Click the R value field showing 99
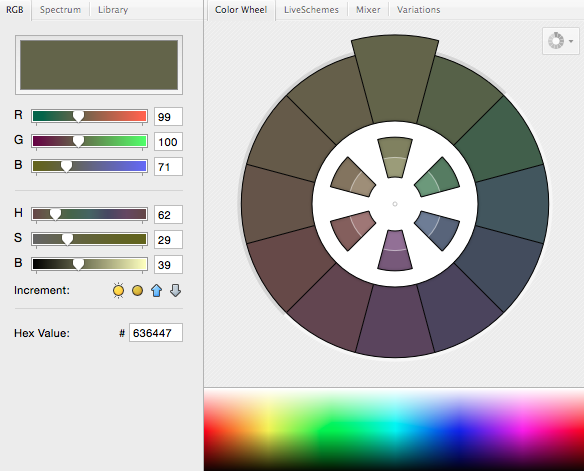584x471 pixels. click(x=168, y=117)
